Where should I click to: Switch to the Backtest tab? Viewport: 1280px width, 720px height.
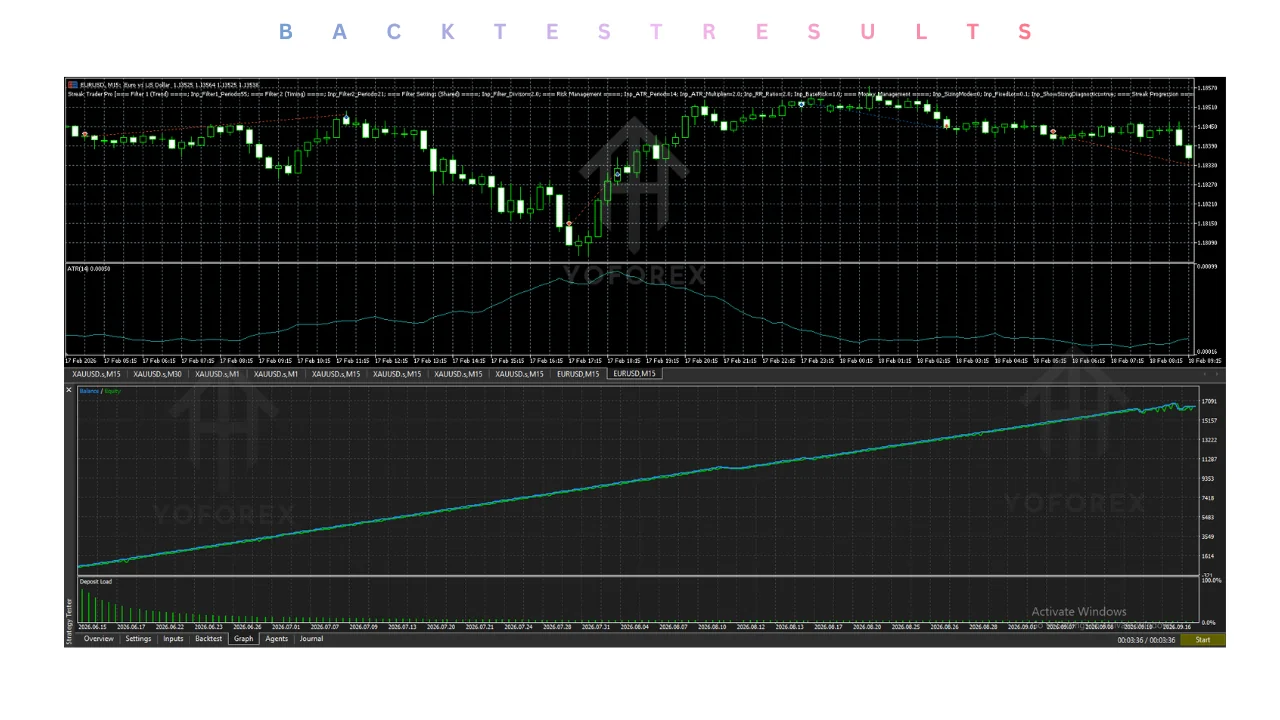pyautogui.click(x=208, y=639)
